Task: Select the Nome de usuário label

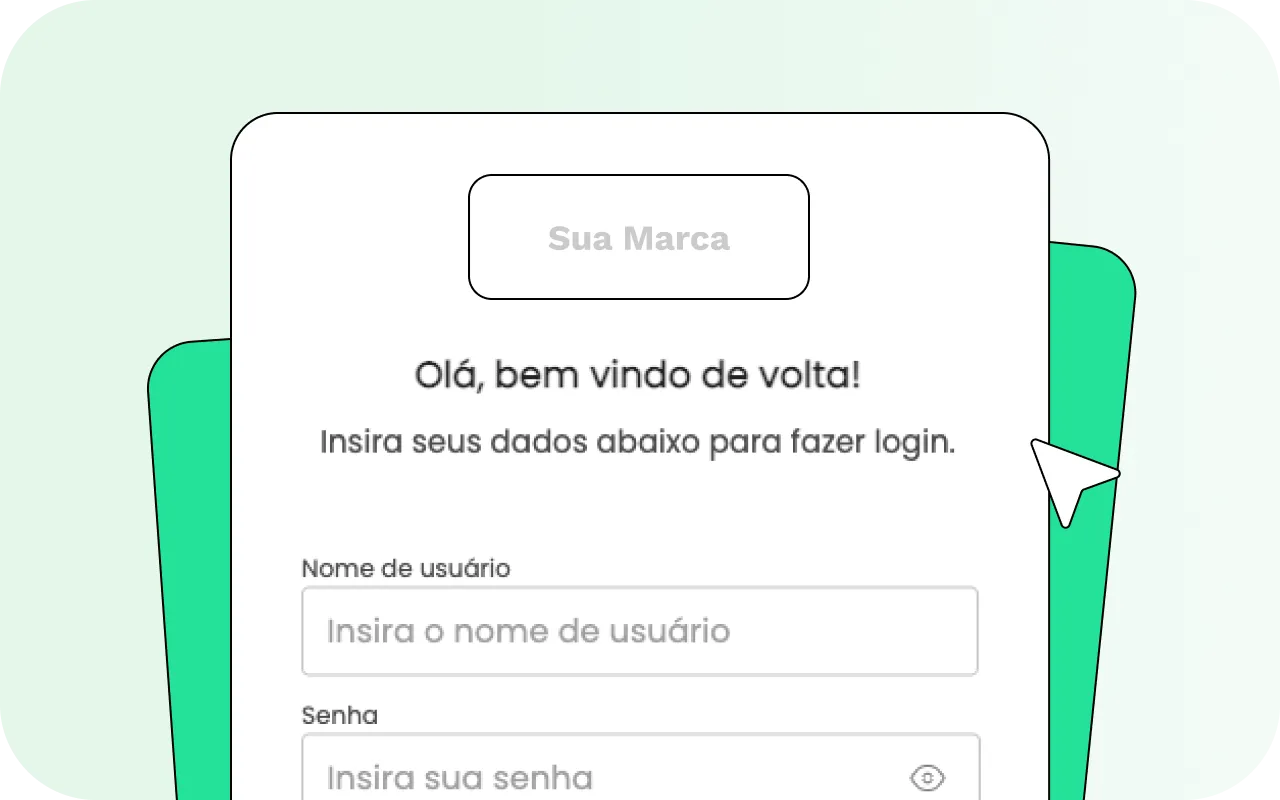Action: click(405, 568)
